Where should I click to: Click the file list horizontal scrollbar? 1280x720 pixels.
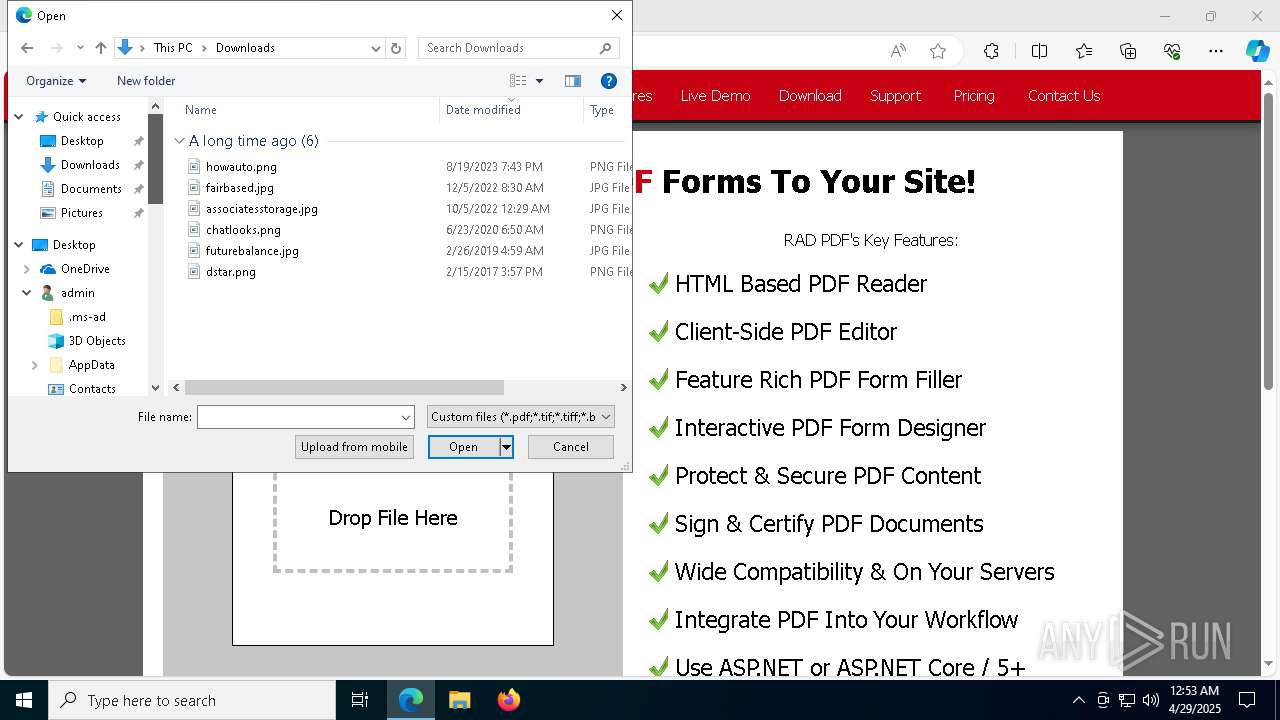pyautogui.click(x=344, y=387)
